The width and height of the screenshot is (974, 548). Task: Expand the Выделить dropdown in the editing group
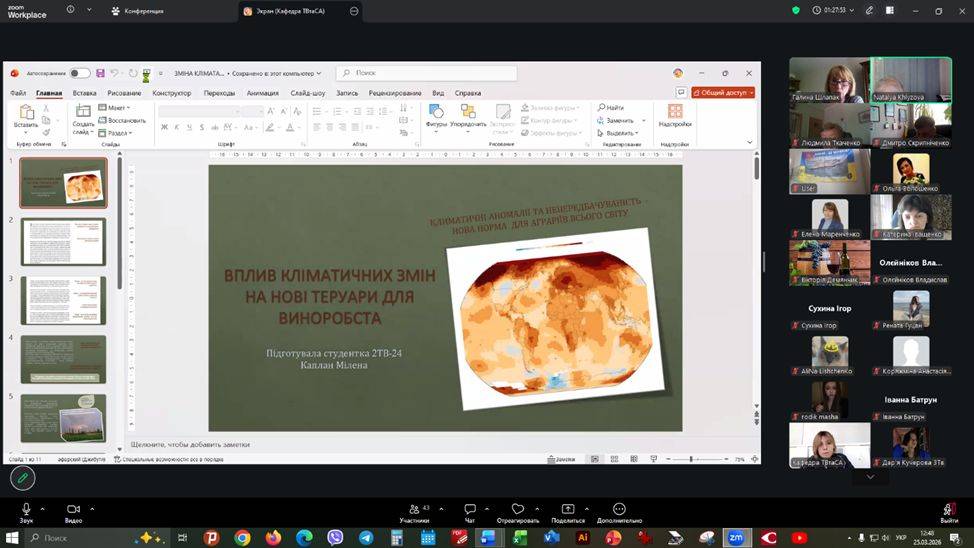click(x=621, y=133)
